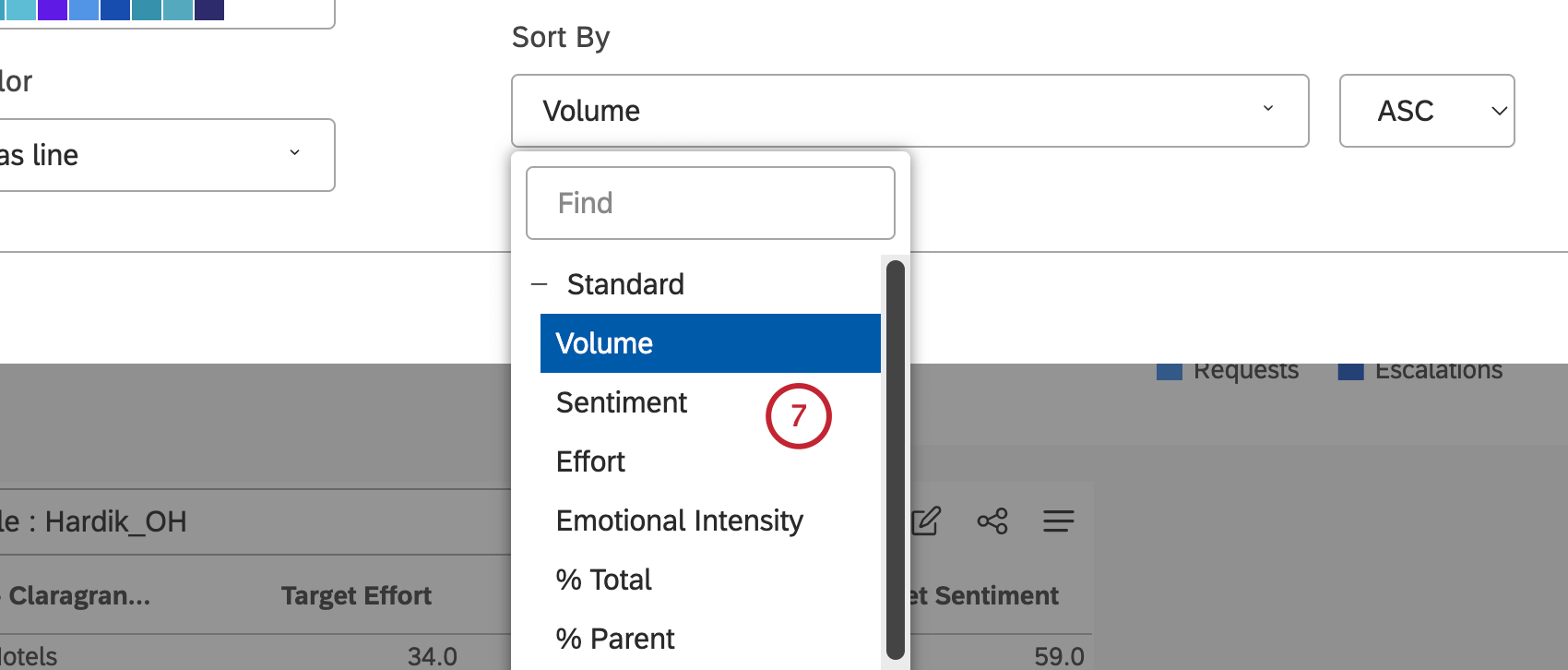Pick the purple color swatch
Screen dimensions: 1568x670
pyautogui.click(x=53, y=9)
